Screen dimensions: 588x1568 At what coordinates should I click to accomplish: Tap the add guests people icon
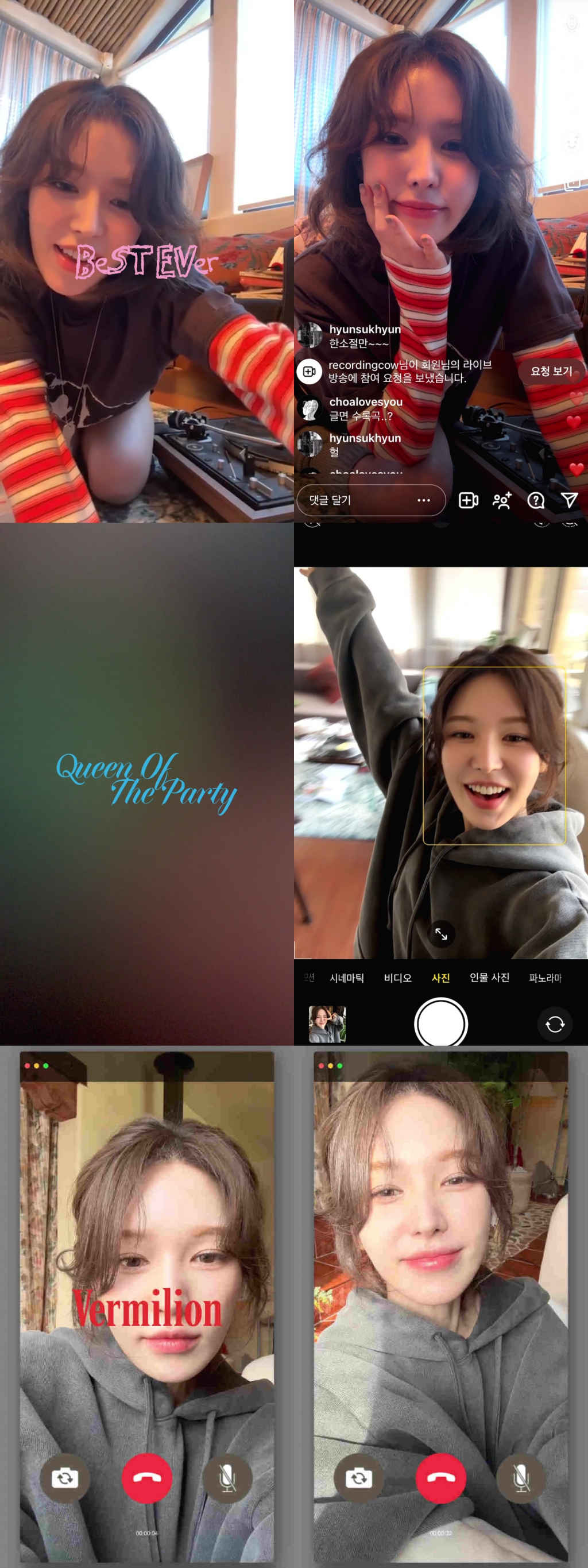[501, 500]
